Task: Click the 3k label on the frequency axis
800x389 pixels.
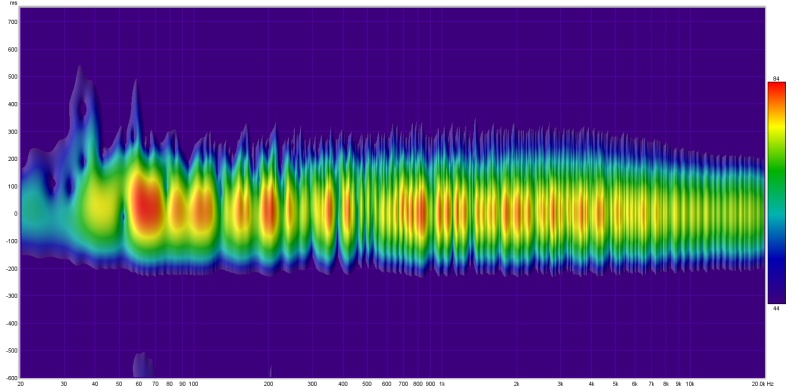Action: tap(560, 383)
